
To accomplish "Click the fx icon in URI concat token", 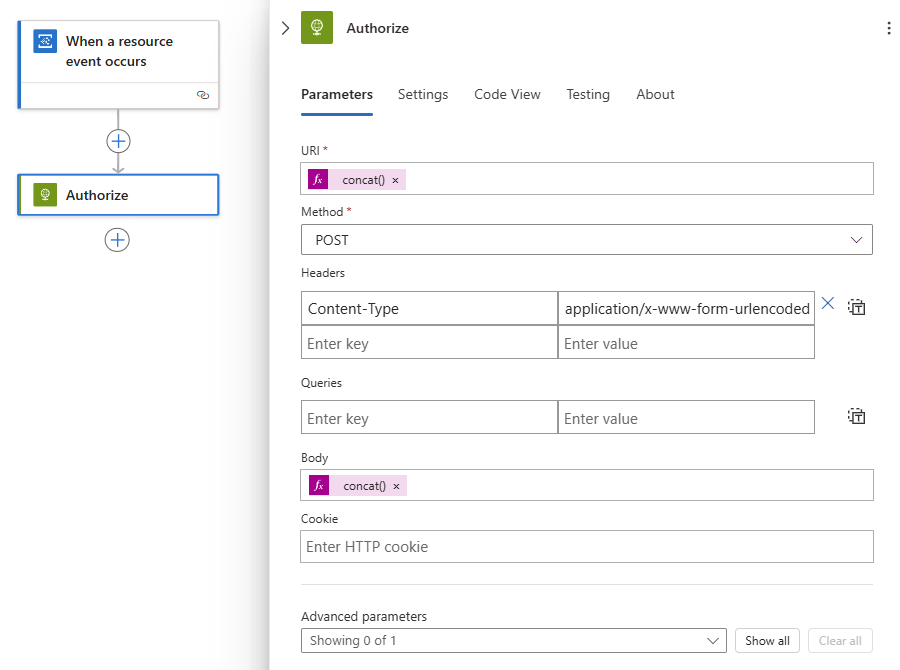I will tap(318, 180).
